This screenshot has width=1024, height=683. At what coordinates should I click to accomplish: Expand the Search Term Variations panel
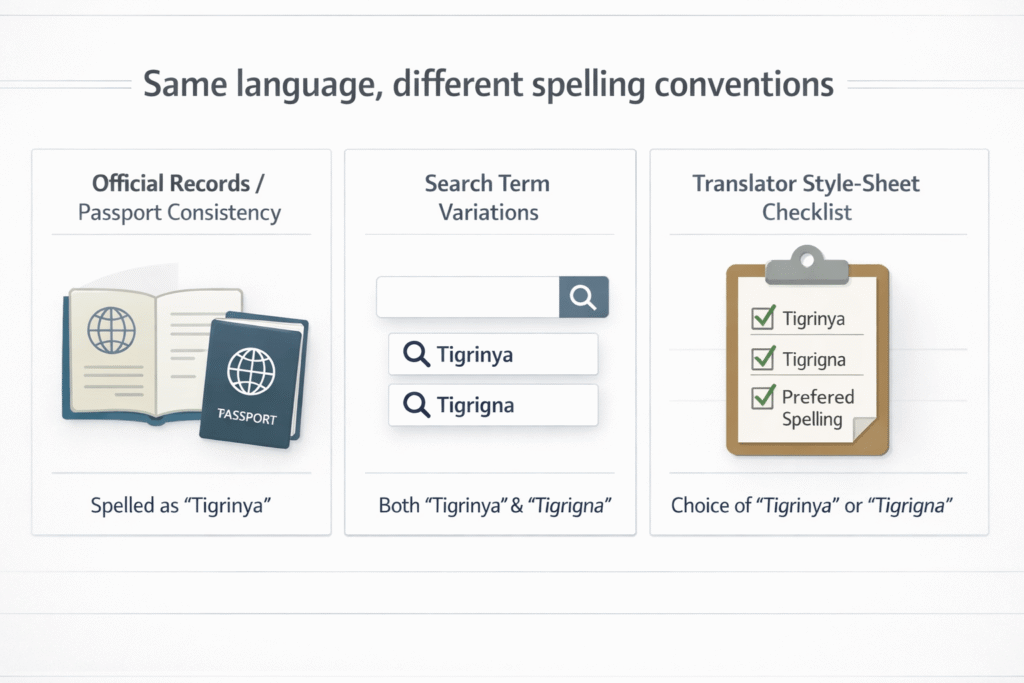(x=488, y=197)
